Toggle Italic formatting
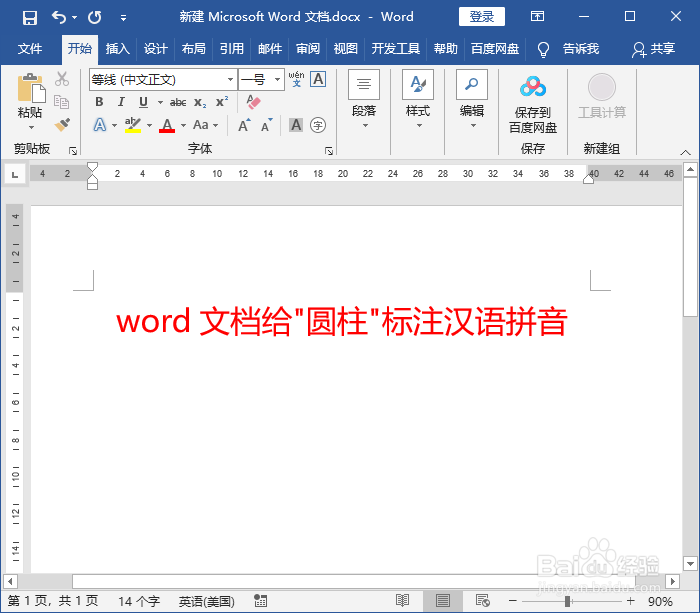Image resolution: width=700 pixels, height=613 pixels. pos(121,102)
